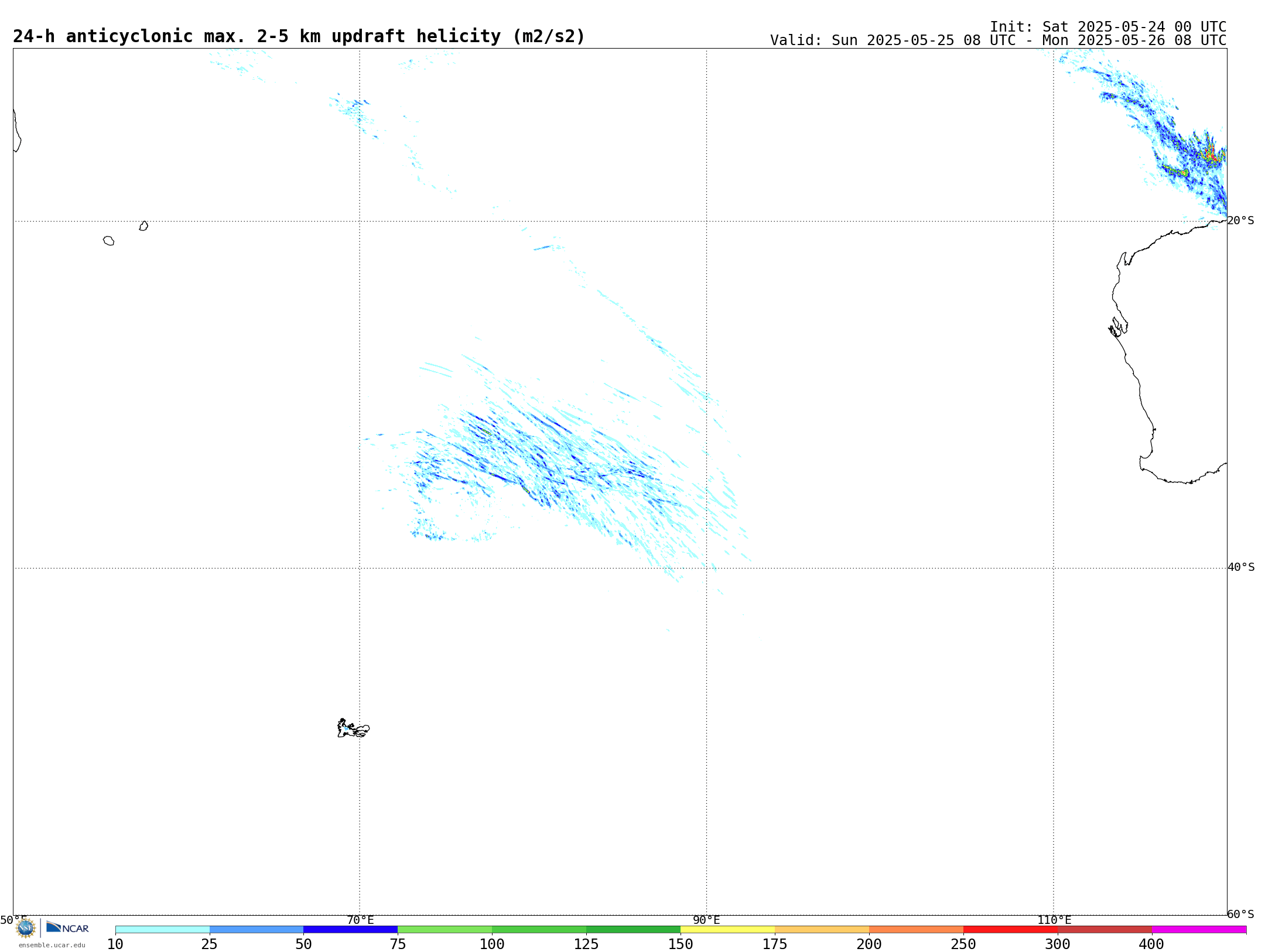Click the colorbar tick label 125
Viewport: 1265px width, 952px height.
click(586, 944)
